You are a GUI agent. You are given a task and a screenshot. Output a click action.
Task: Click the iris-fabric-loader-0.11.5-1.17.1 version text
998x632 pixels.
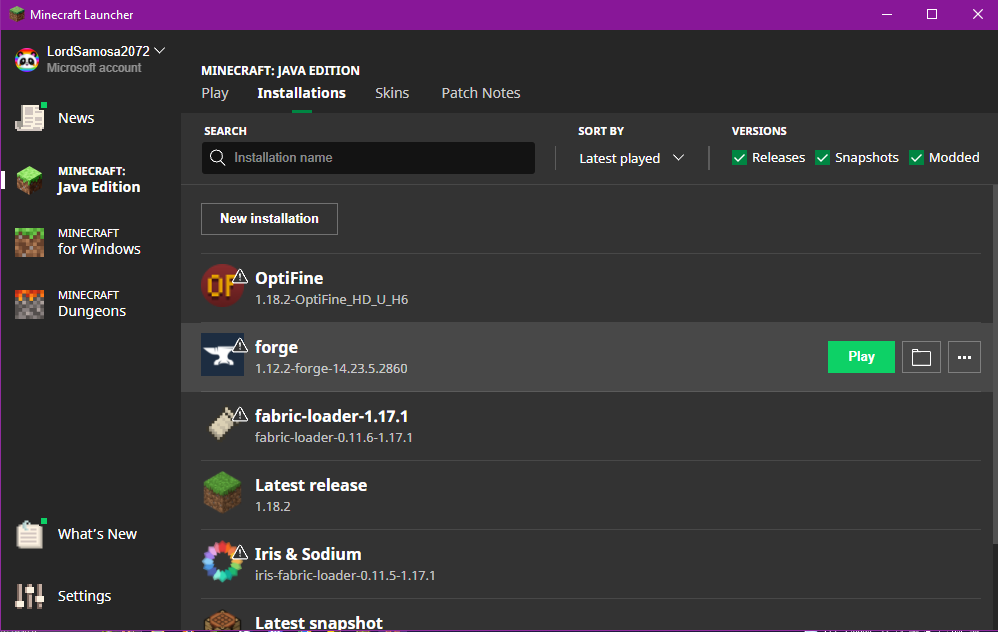pyautogui.click(x=345, y=575)
